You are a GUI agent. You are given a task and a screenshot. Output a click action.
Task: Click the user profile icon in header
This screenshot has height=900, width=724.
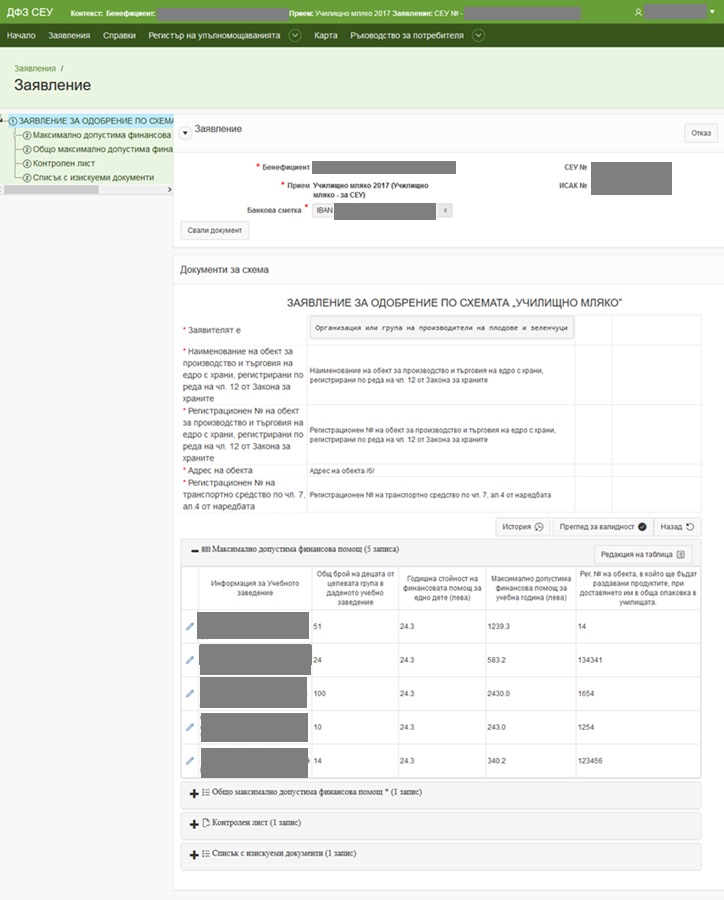tap(638, 12)
